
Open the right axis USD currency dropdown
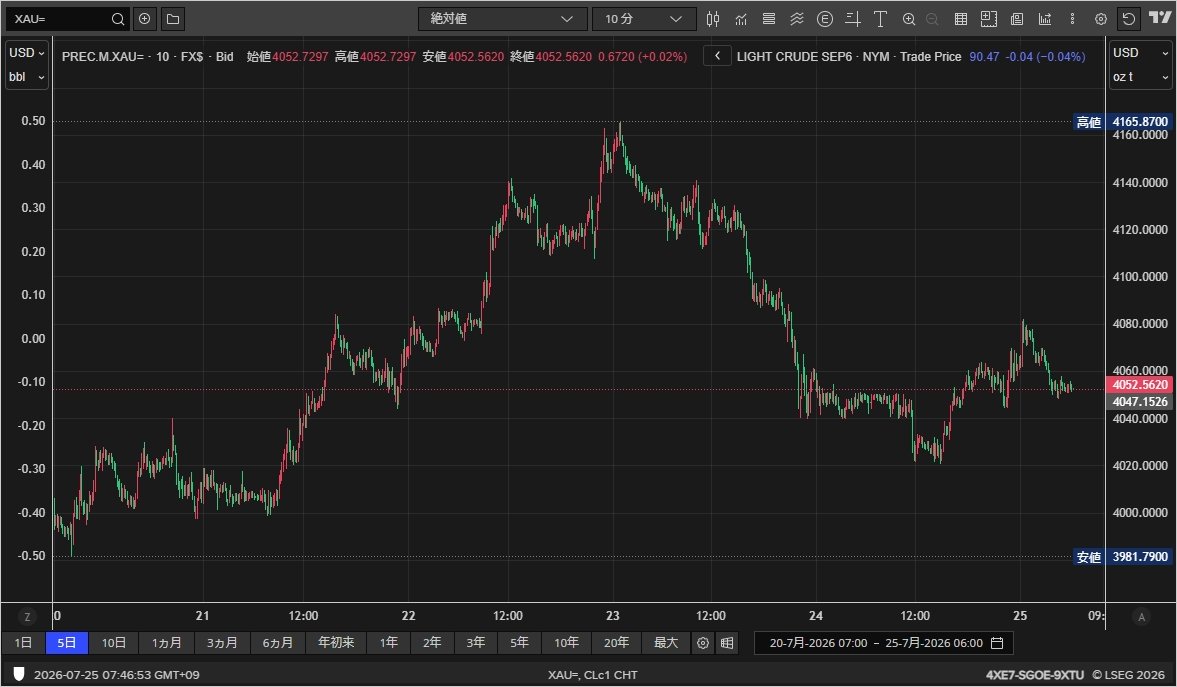(1140, 53)
